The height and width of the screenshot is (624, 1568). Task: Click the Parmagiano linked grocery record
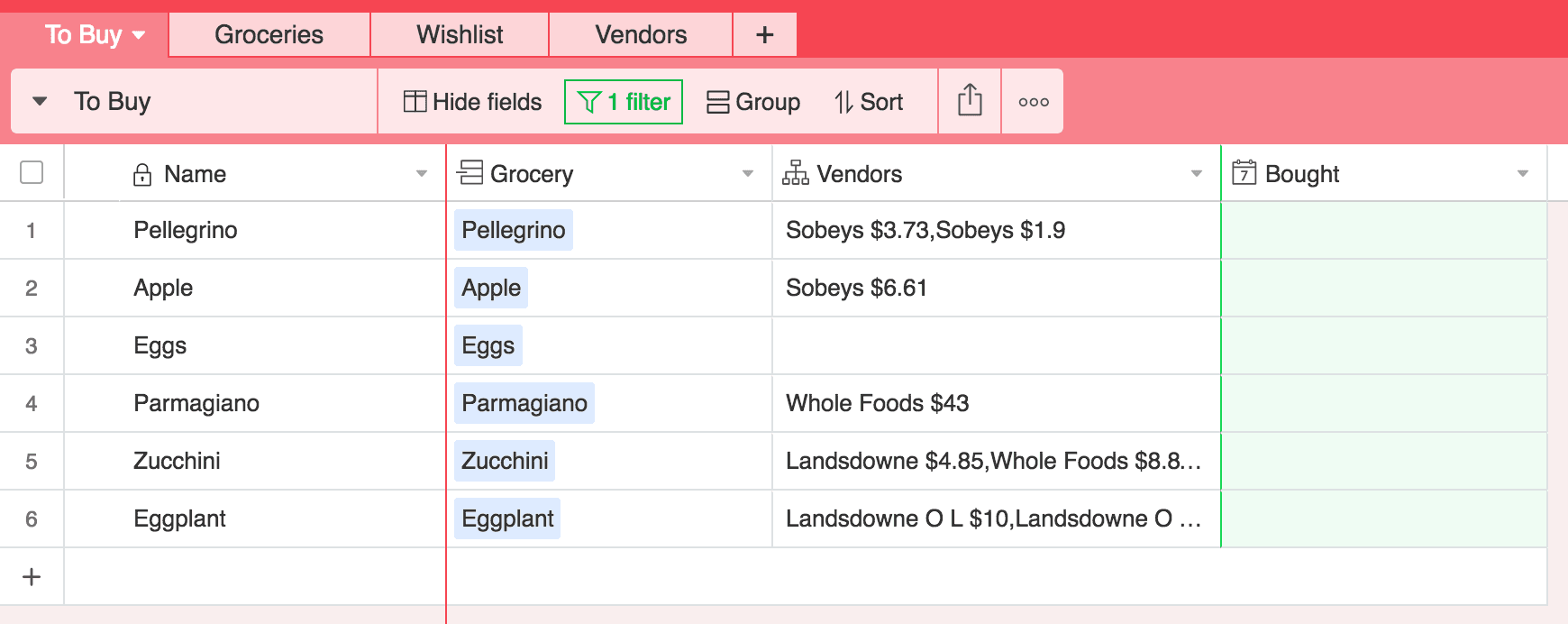524,403
